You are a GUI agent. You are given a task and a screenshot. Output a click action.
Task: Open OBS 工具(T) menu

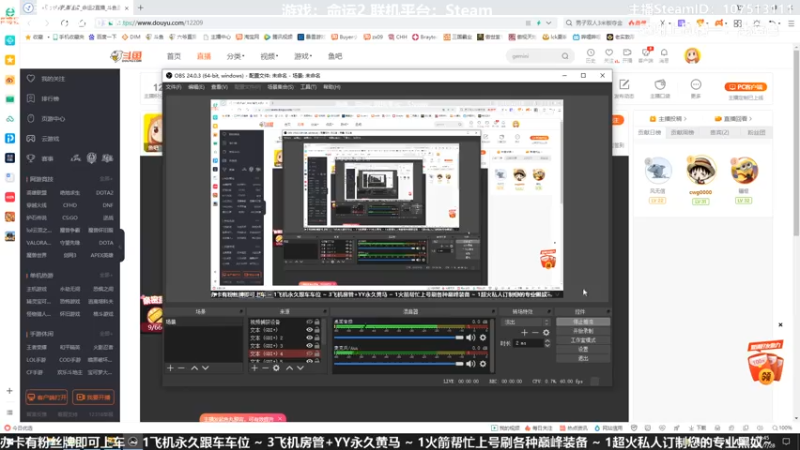[x=308, y=87]
